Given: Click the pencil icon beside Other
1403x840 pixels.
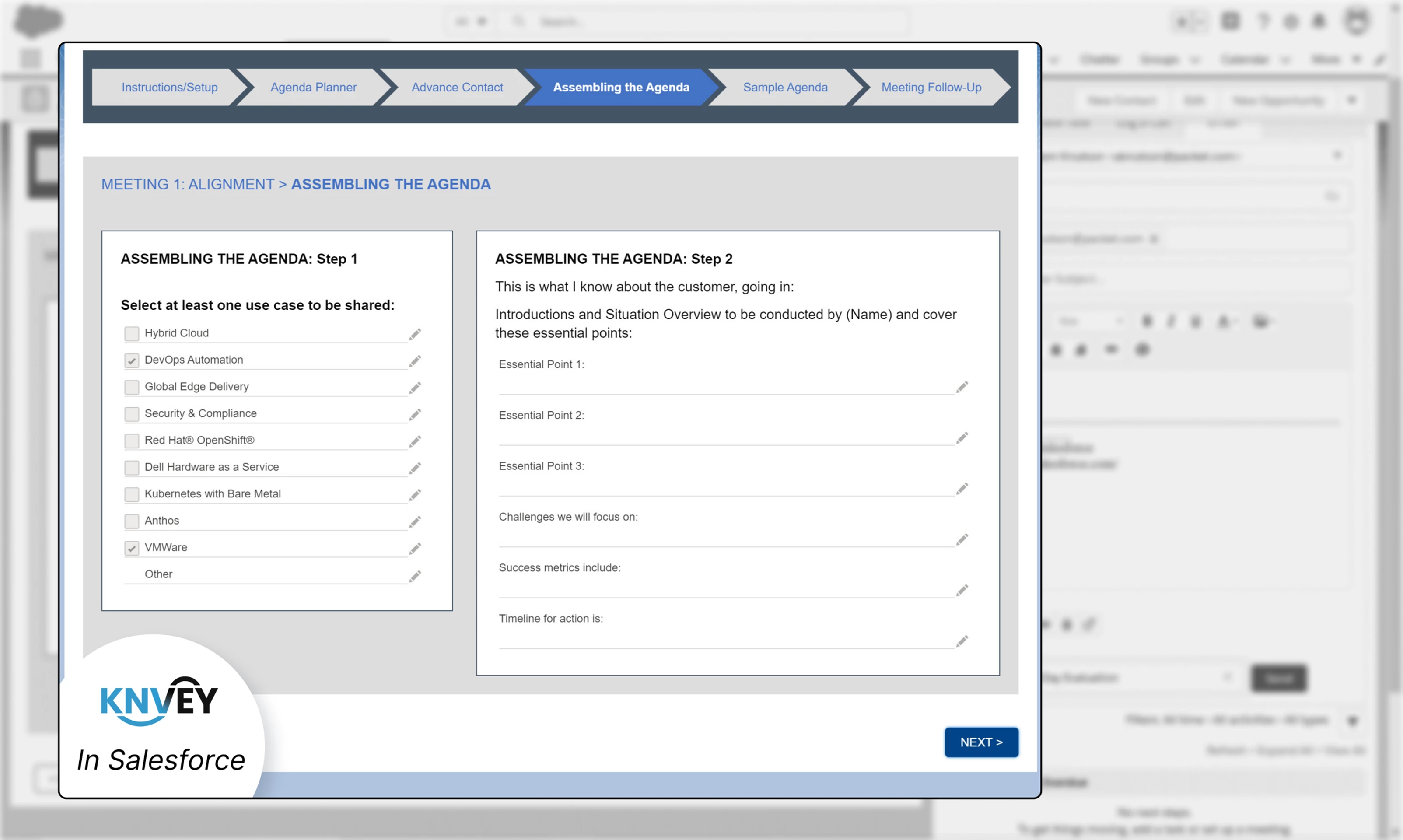Looking at the screenshot, I should (x=415, y=576).
